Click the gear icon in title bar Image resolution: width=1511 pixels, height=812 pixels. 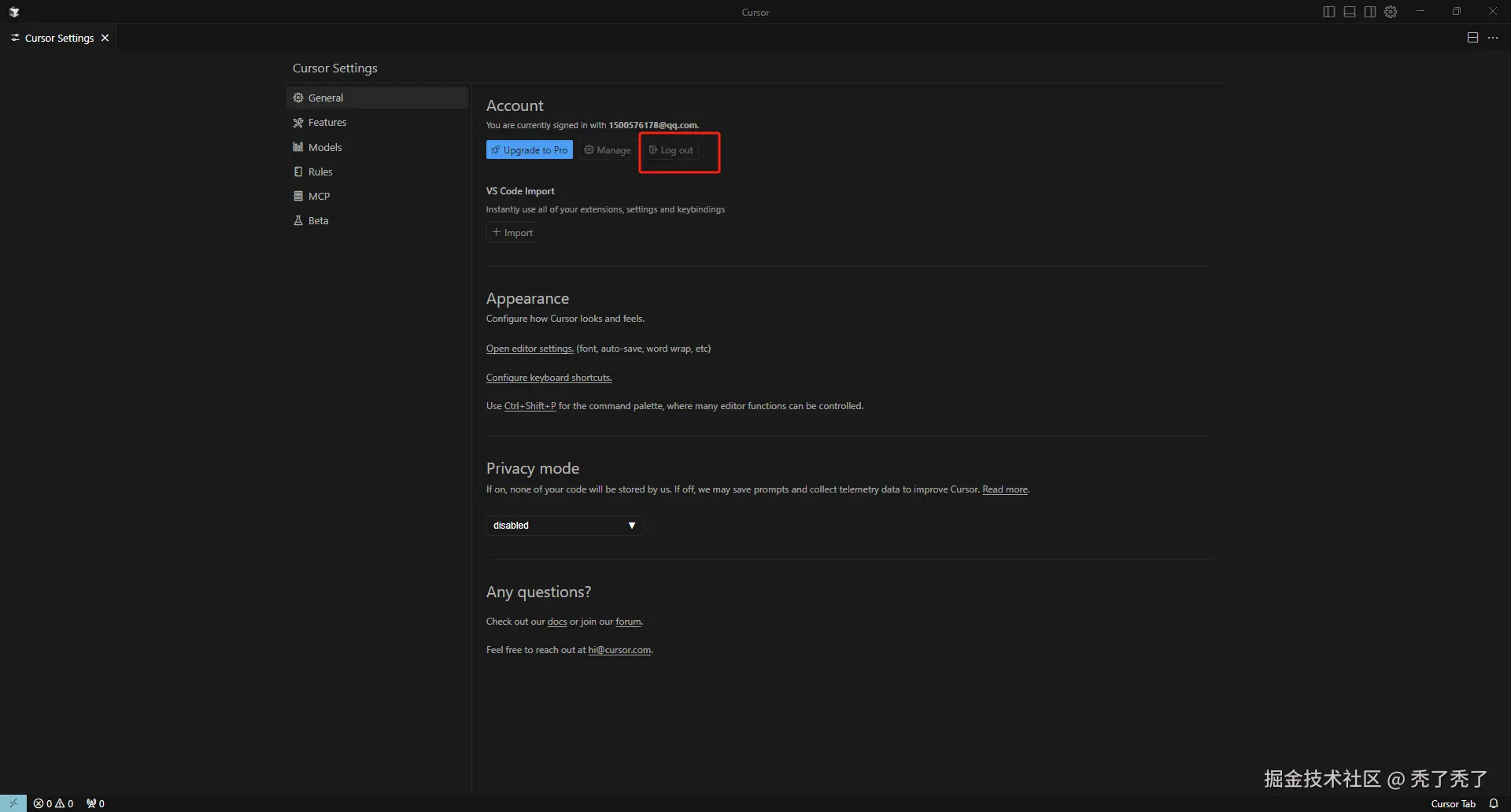pyautogui.click(x=1391, y=12)
